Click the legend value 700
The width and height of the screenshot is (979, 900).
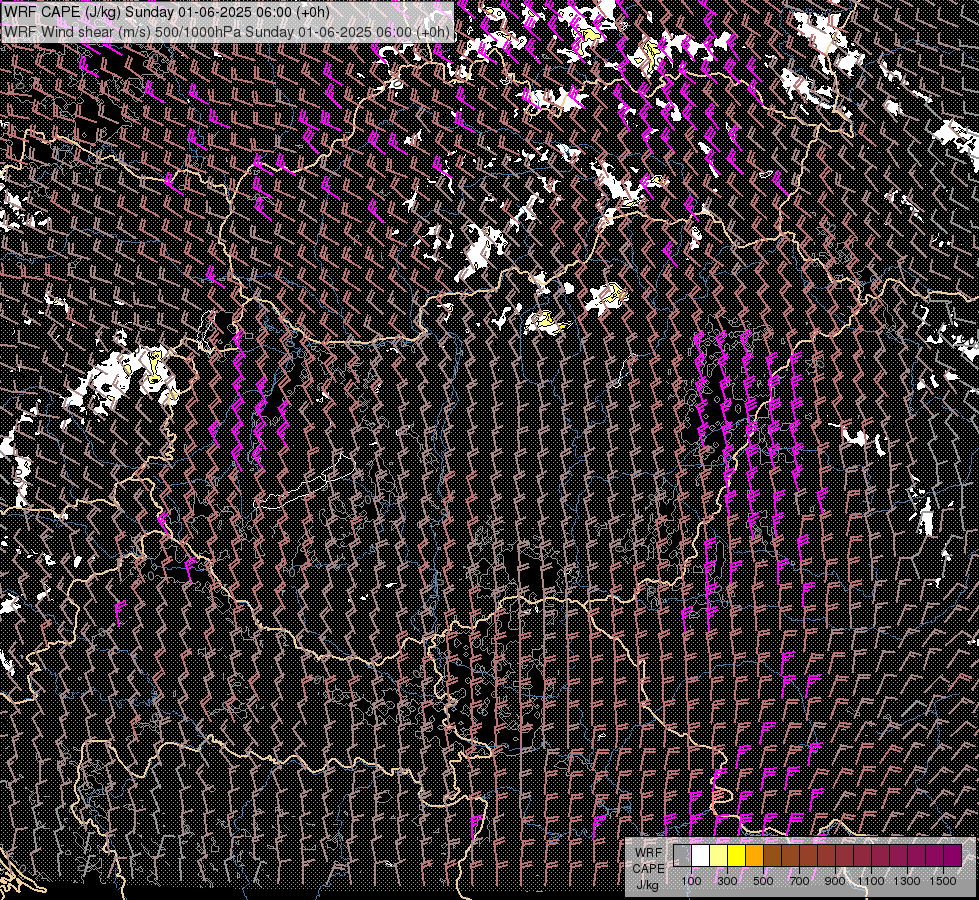click(x=799, y=881)
